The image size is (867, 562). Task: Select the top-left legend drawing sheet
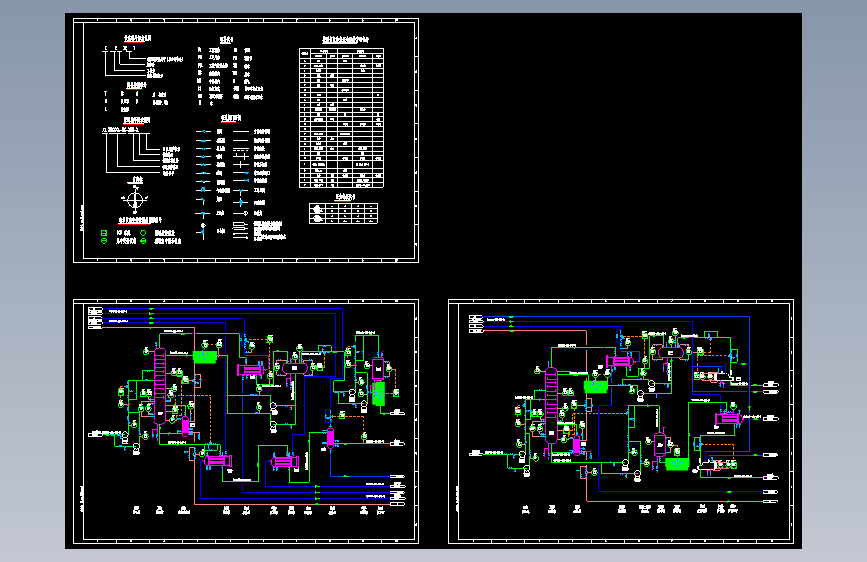pos(246,140)
